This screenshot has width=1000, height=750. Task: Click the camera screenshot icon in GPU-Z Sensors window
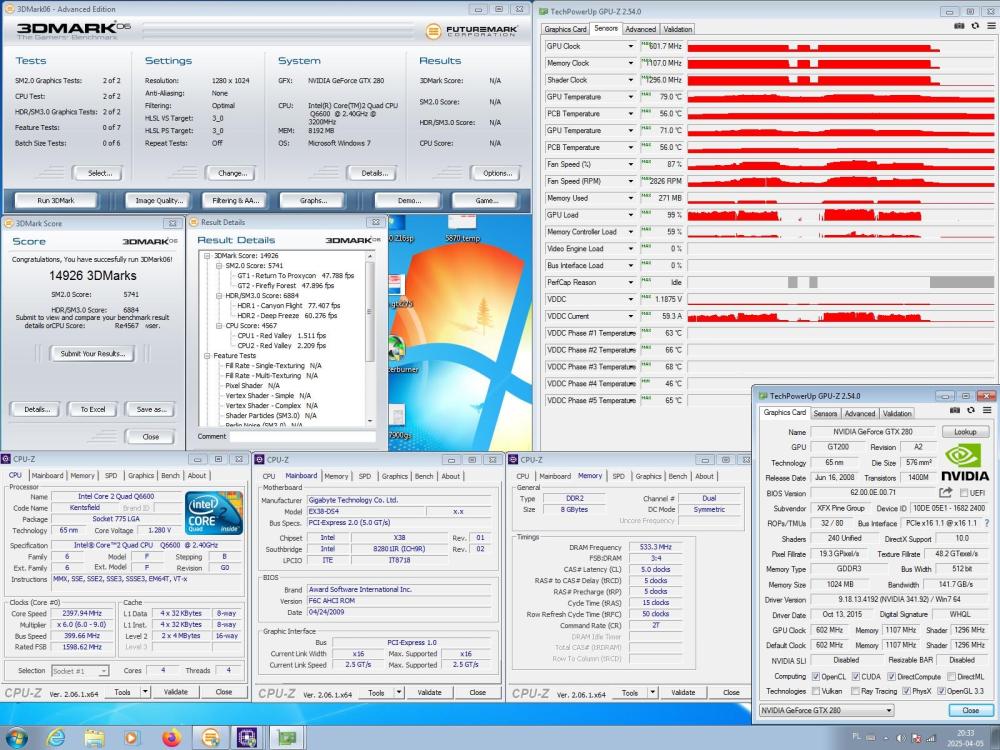click(x=958, y=26)
